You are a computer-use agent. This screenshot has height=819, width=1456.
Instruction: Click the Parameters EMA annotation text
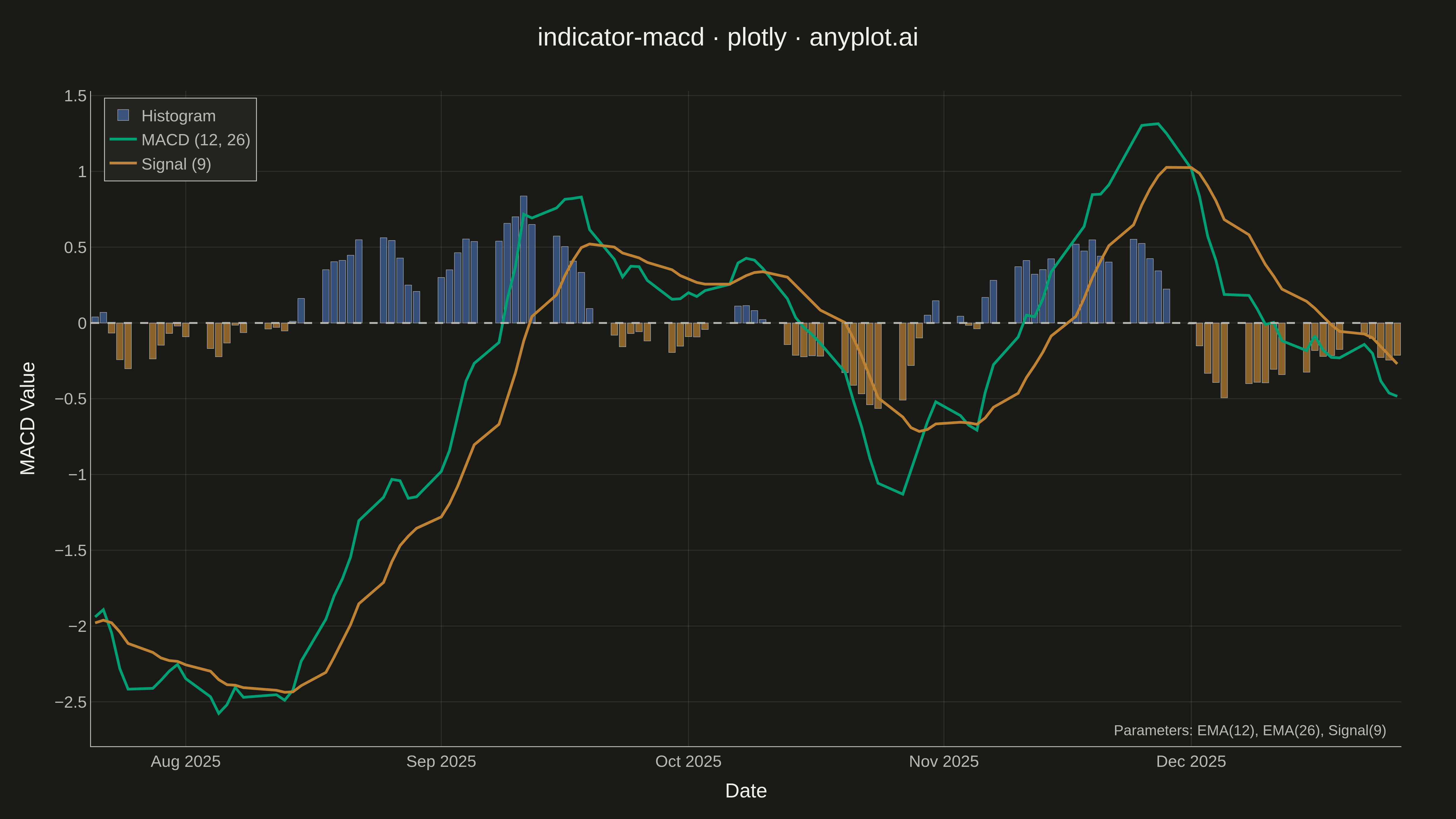1250,730
